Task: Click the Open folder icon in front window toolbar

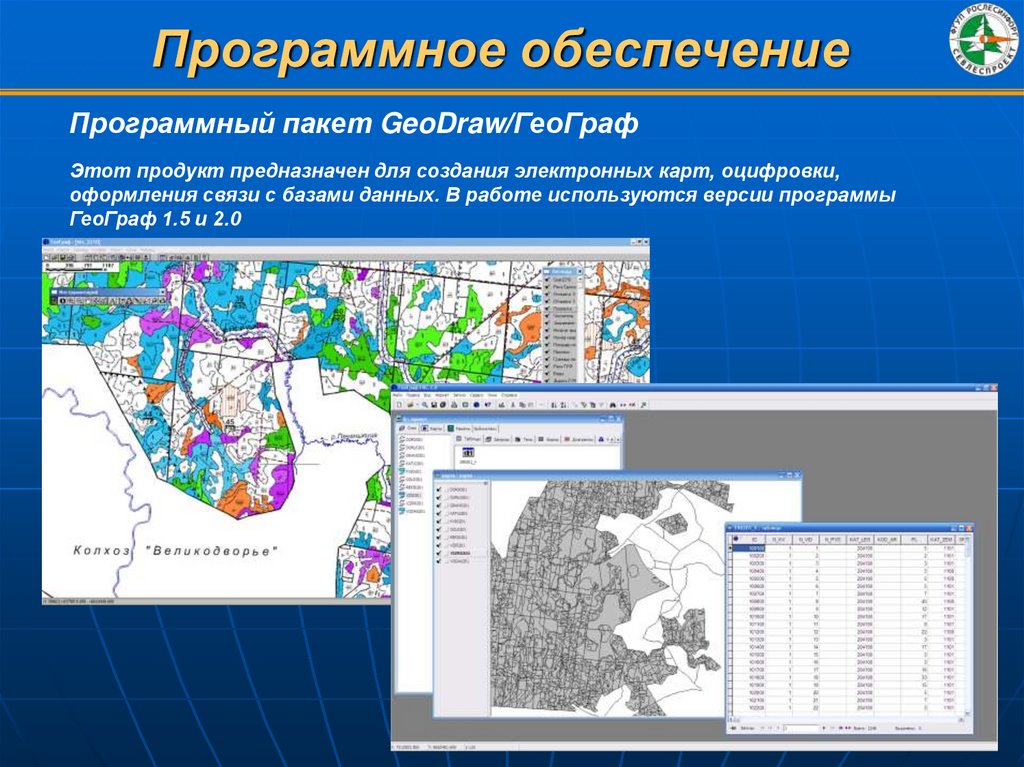Action: pos(410,405)
